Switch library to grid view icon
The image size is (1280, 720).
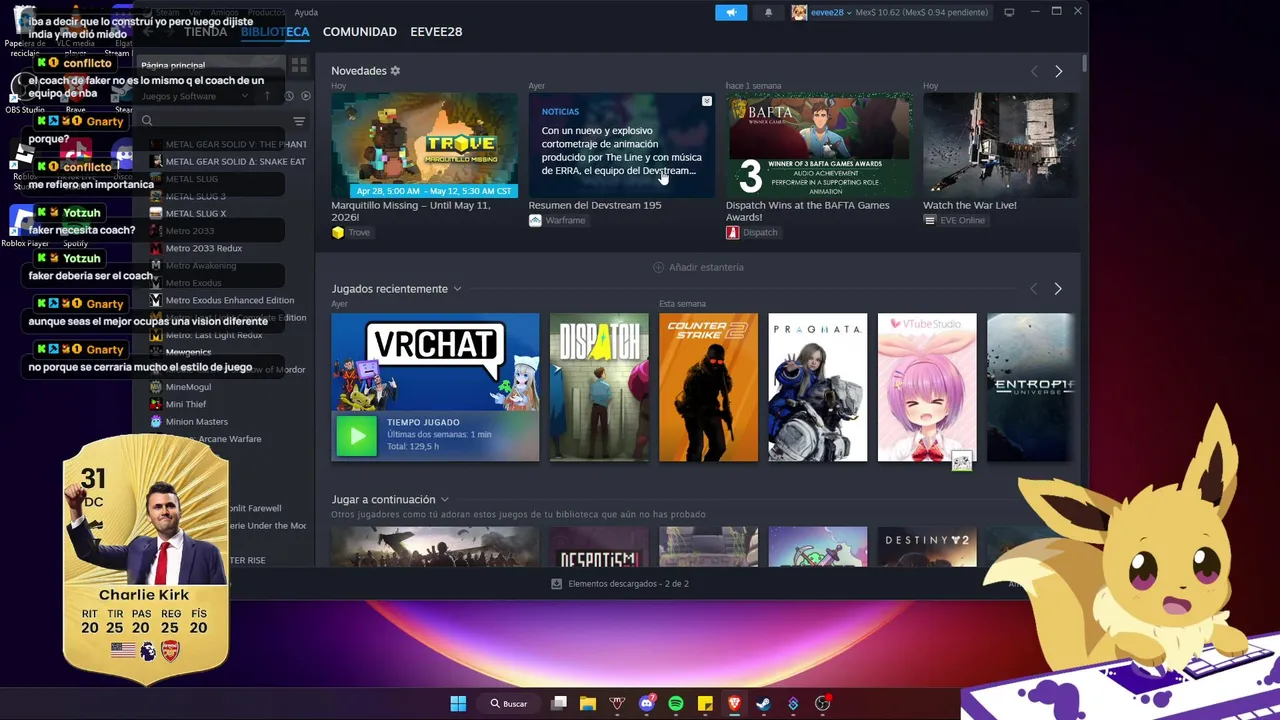point(299,65)
